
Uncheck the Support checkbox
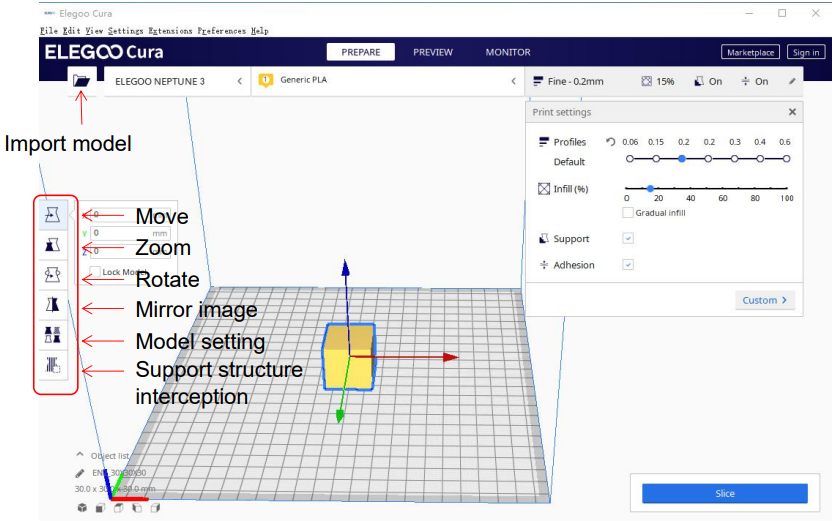(x=628, y=238)
